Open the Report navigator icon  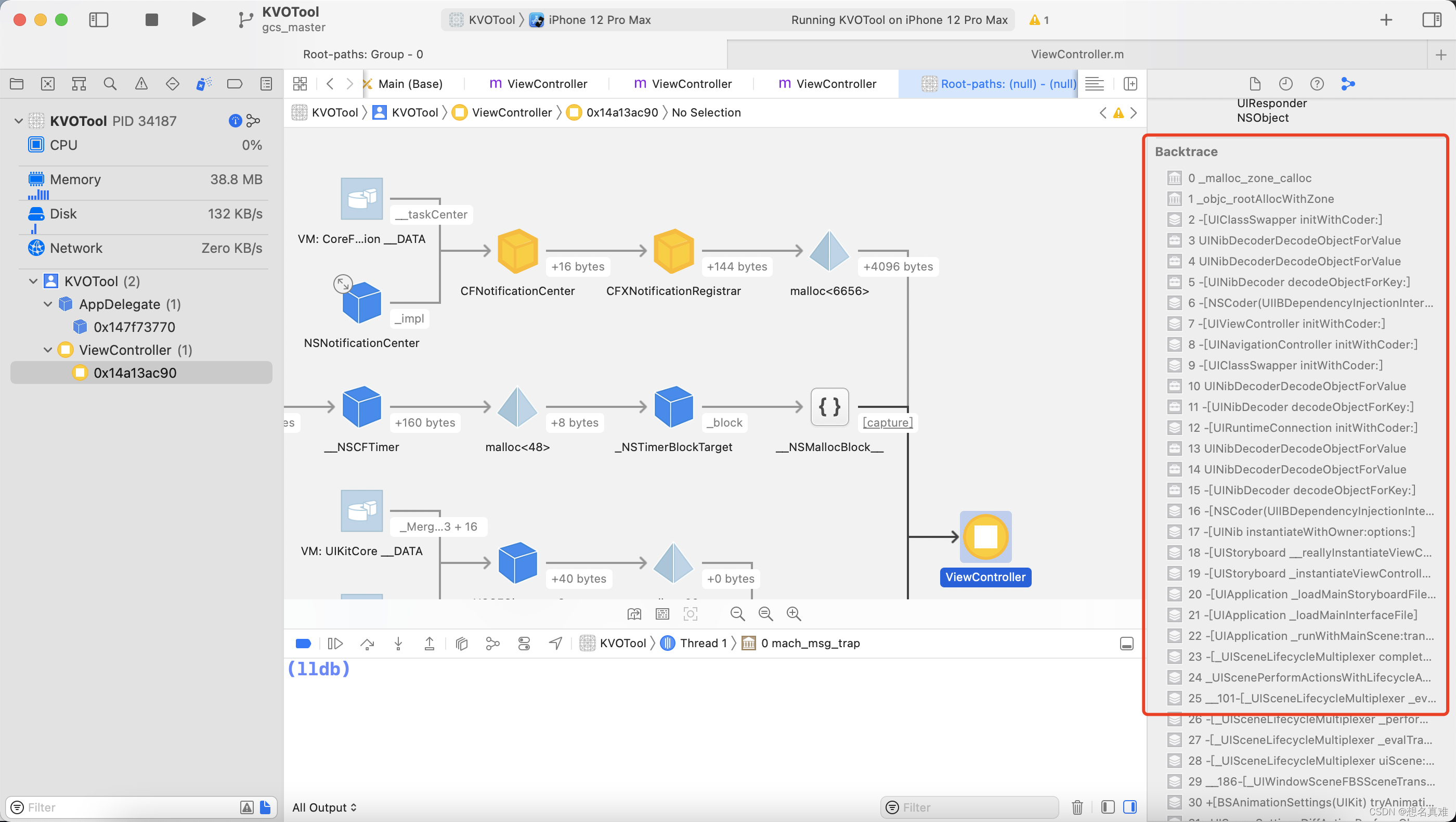(266, 84)
